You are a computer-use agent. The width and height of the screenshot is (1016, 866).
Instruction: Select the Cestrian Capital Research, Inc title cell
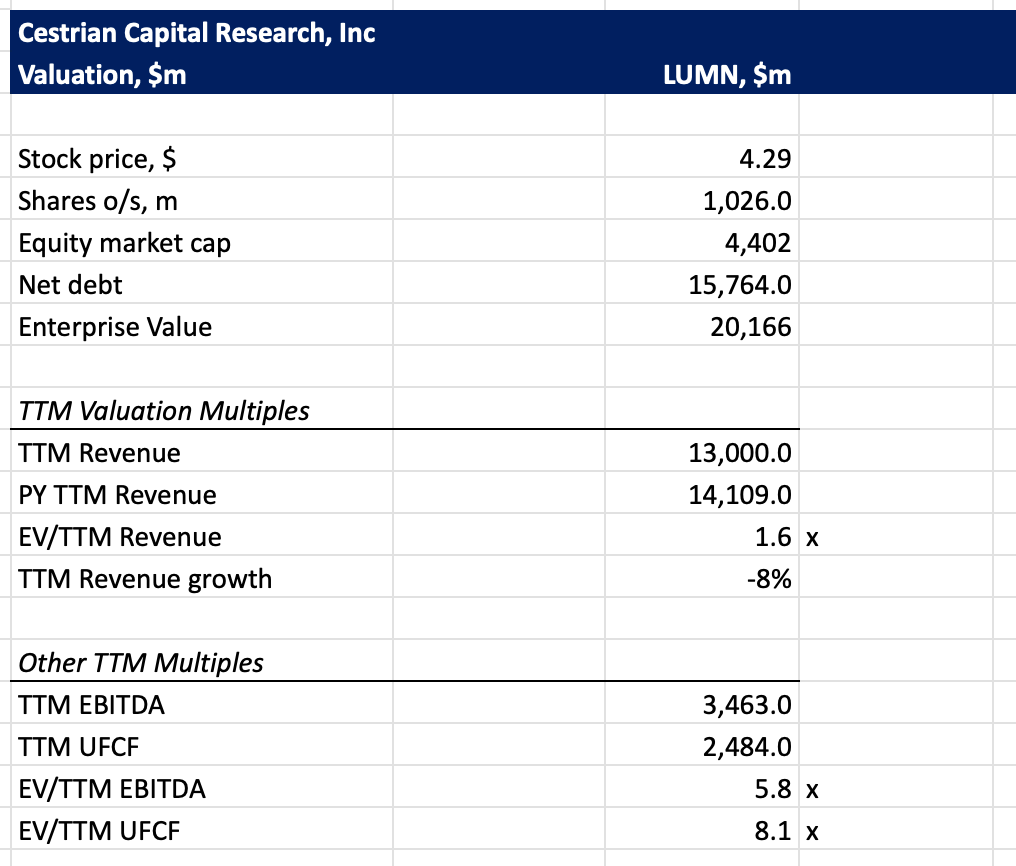(x=197, y=33)
